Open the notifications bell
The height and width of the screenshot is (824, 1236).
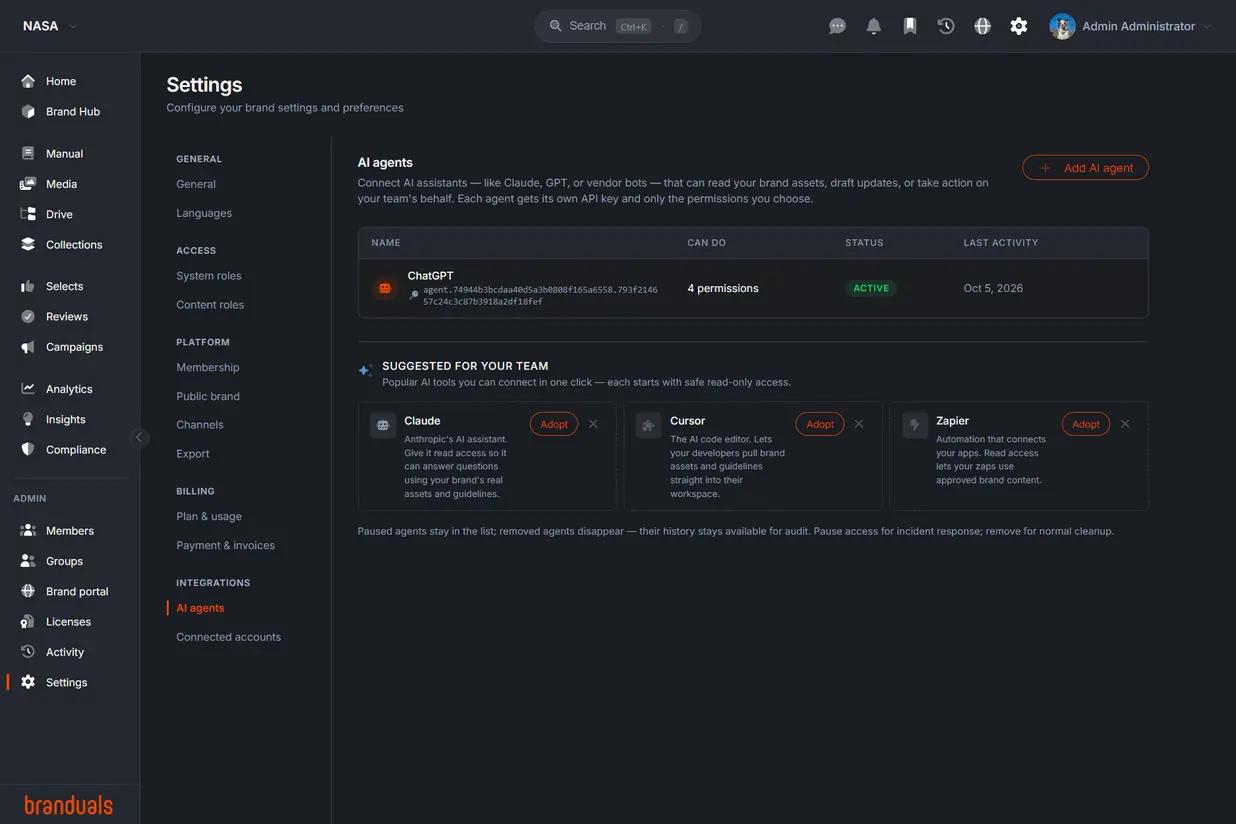874,26
